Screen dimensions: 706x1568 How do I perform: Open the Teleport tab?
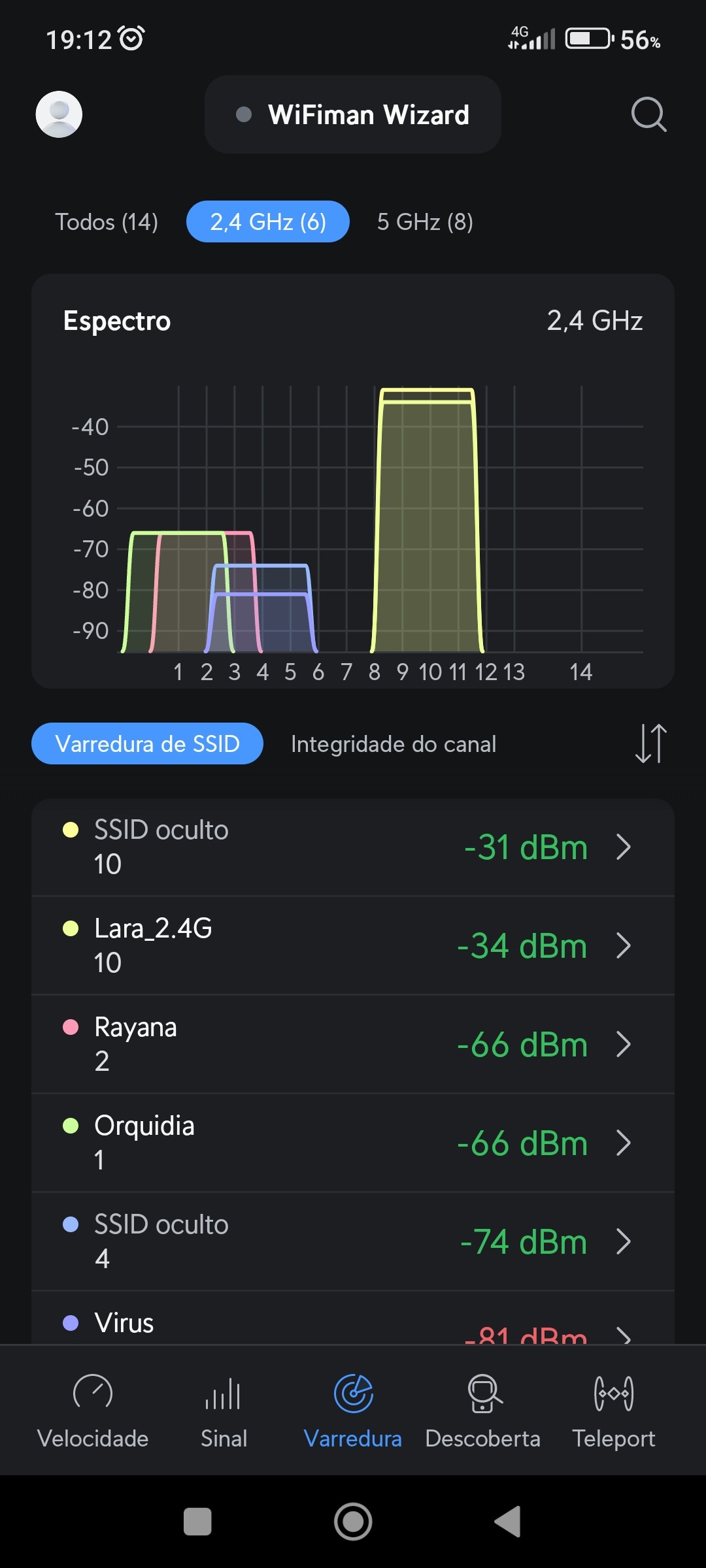613,1410
